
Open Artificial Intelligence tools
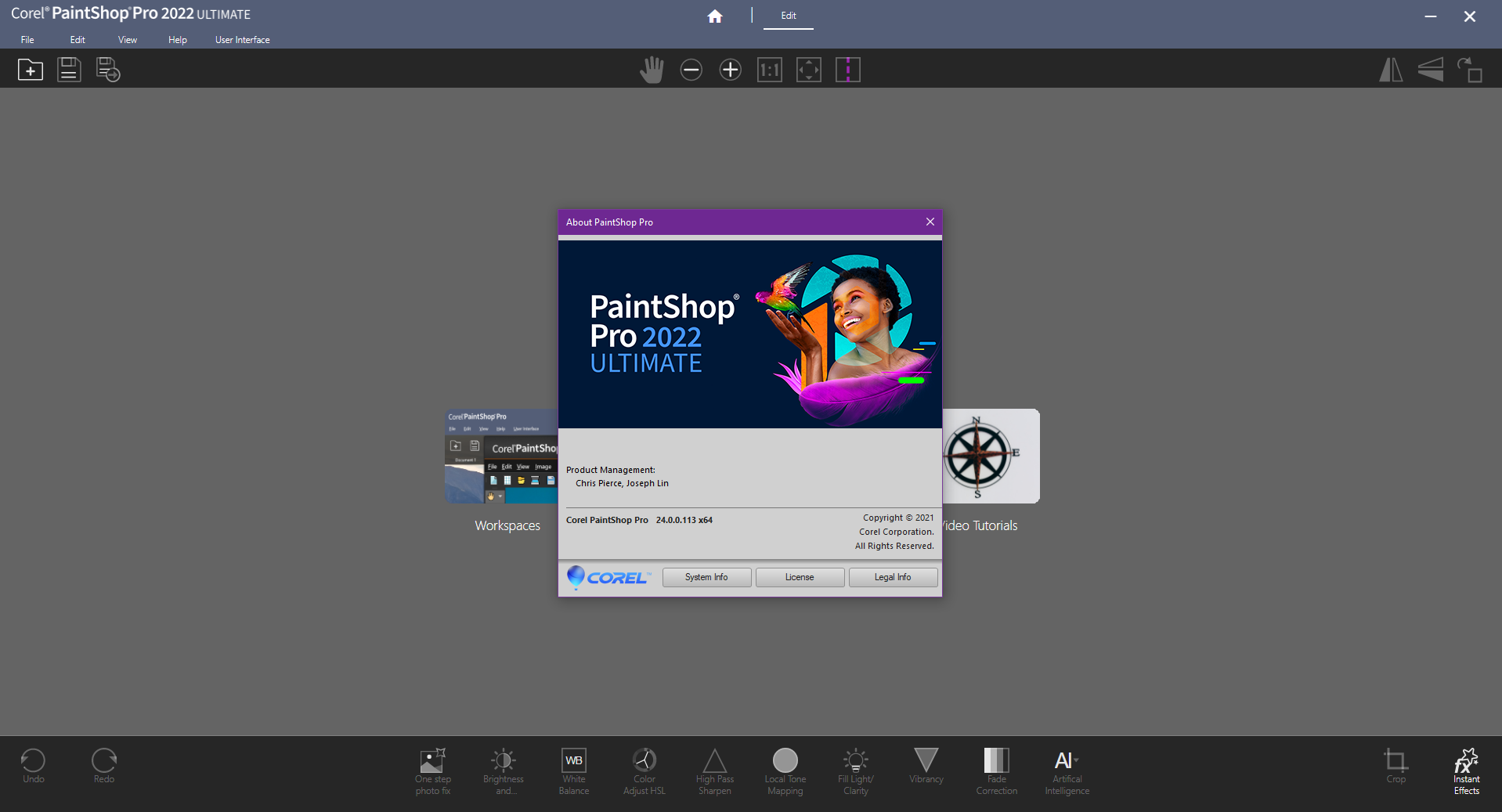tap(1067, 771)
